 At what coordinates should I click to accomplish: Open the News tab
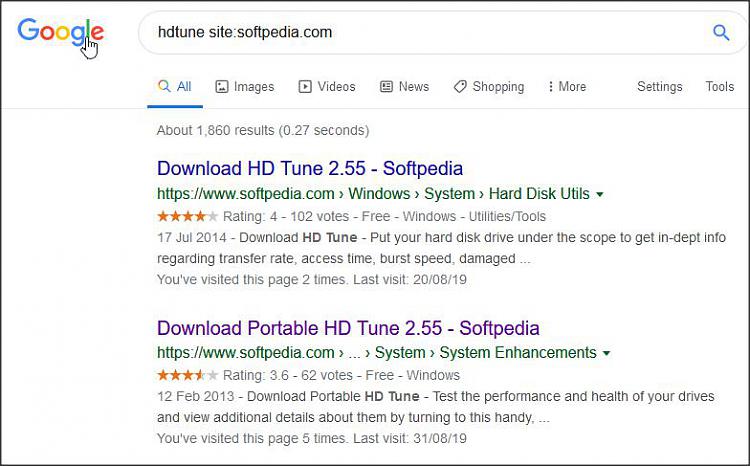click(x=404, y=87)
